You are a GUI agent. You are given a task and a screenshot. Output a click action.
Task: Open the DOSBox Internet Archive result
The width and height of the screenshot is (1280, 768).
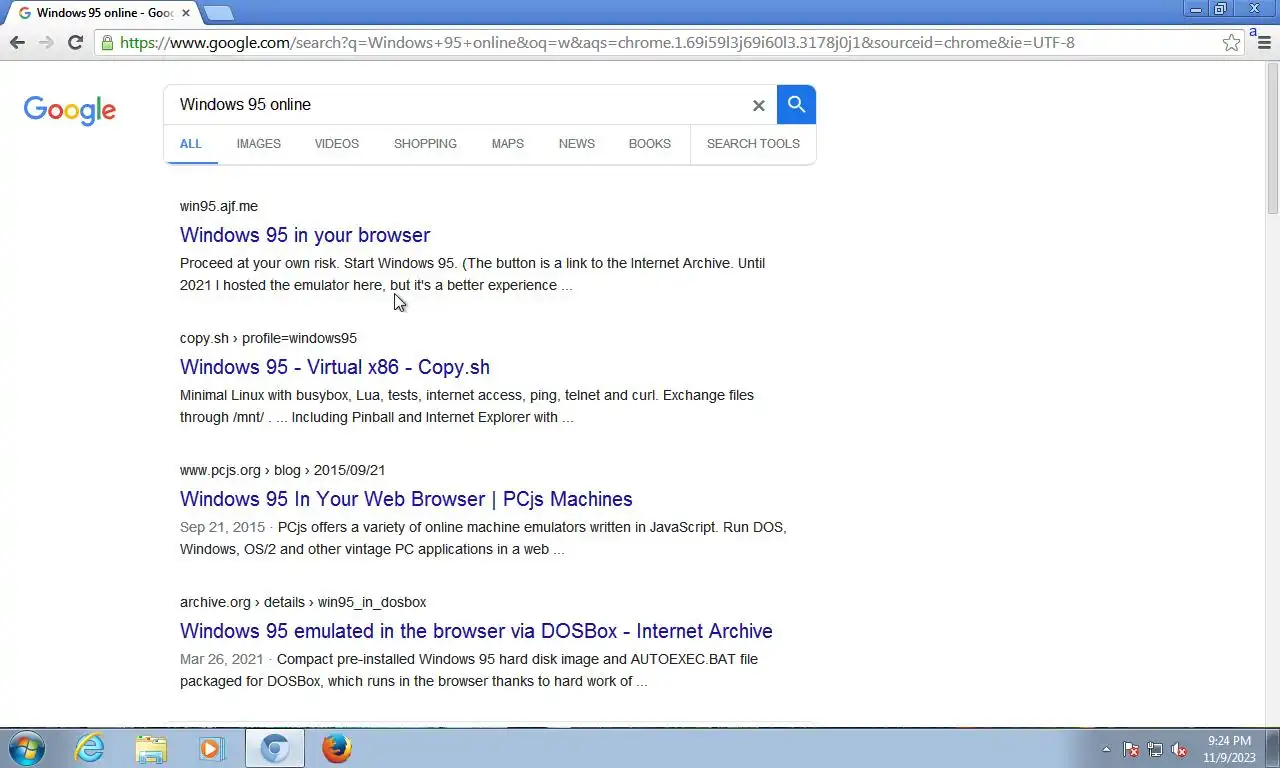476,631
